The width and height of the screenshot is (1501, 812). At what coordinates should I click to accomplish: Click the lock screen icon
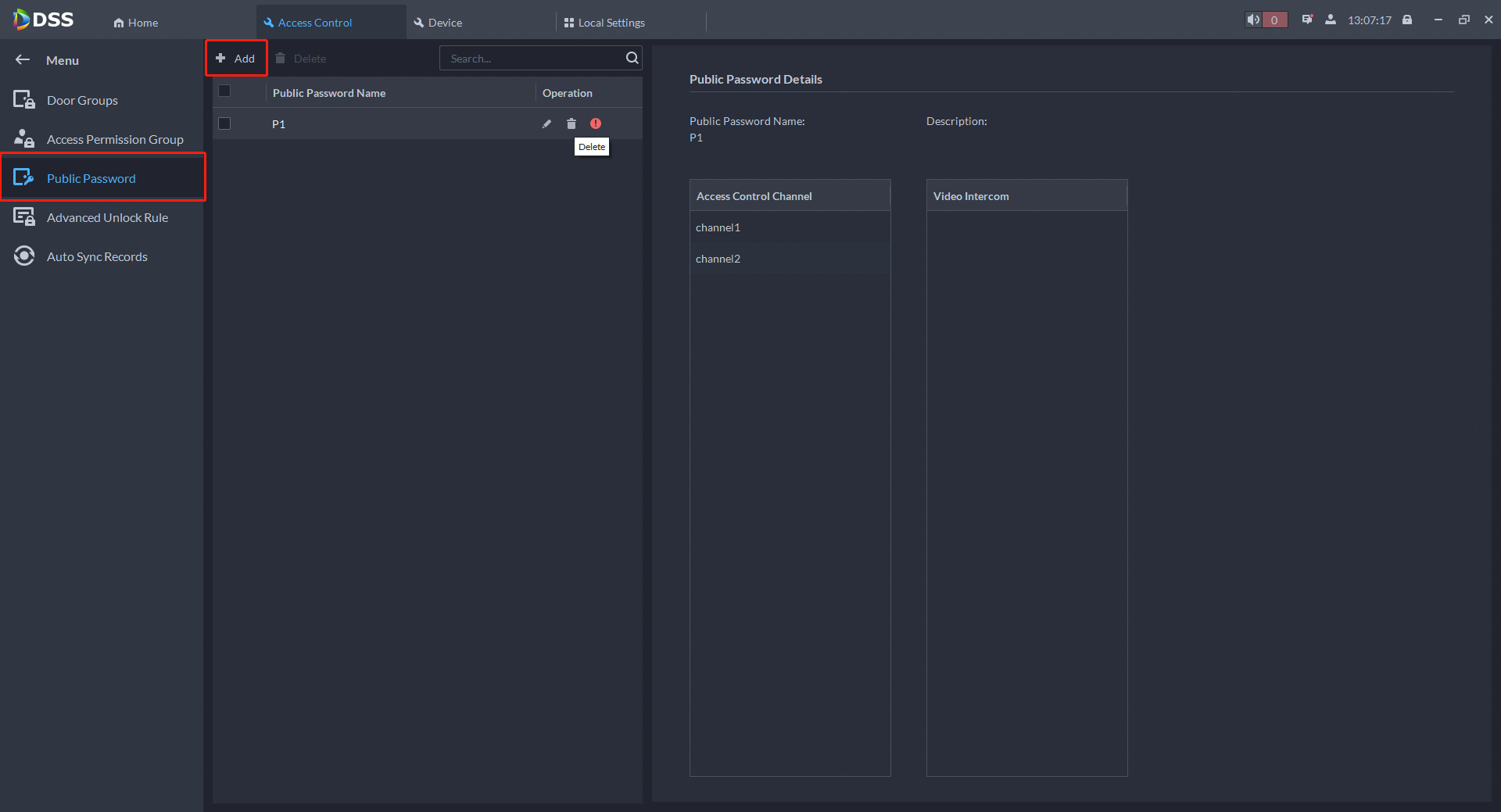tap(1407, 20)
